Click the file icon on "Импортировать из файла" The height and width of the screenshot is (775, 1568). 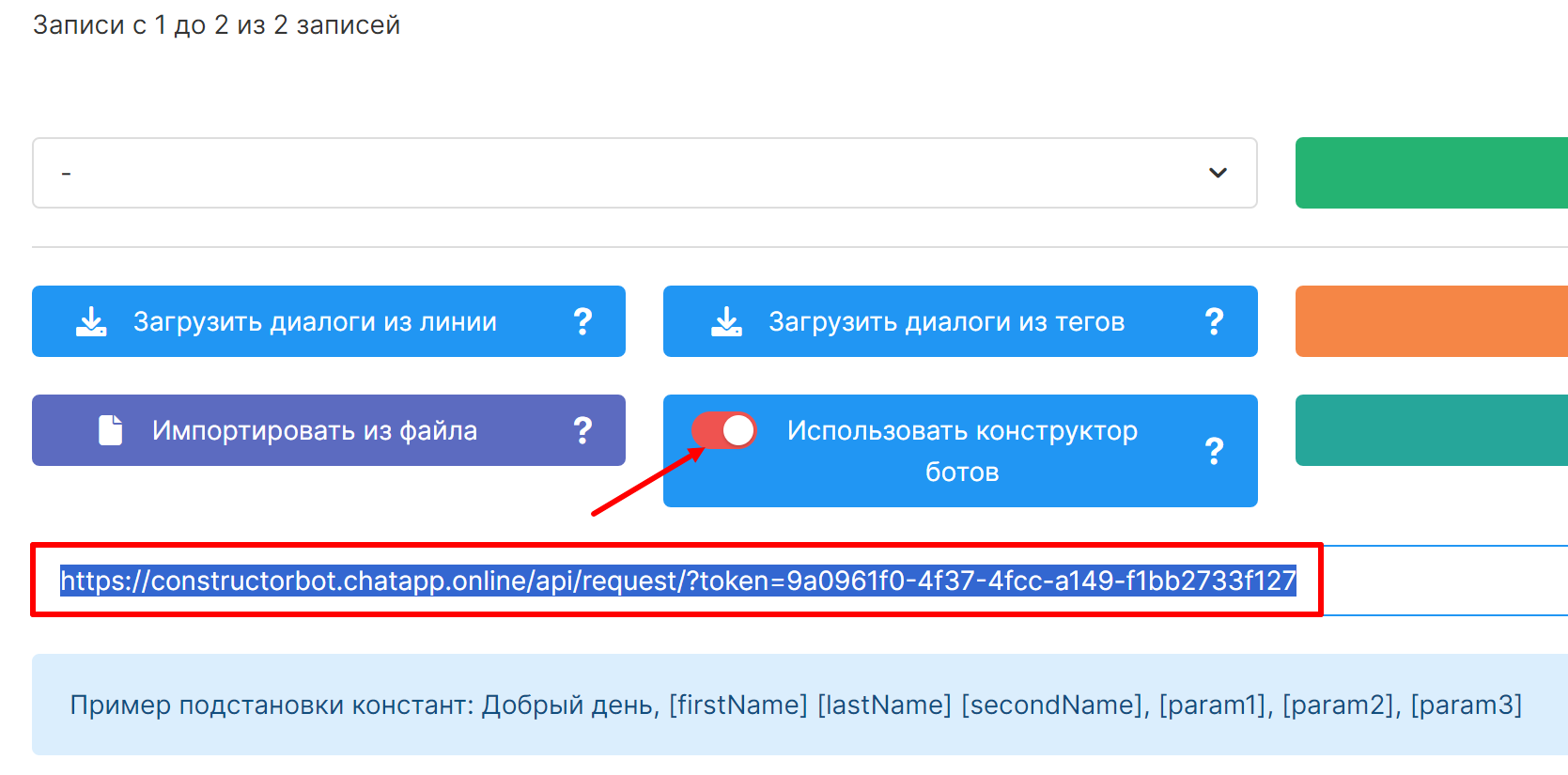coord(111,430)
